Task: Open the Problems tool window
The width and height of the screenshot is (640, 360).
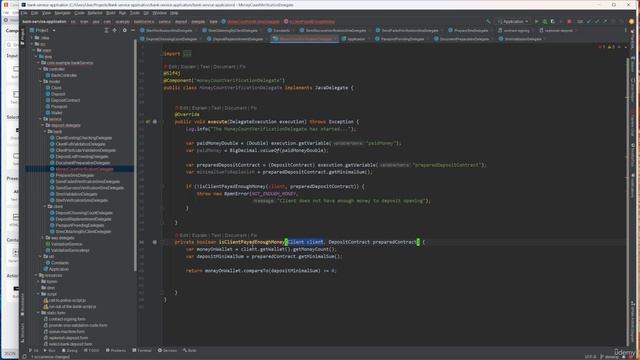Action: pos(116,350)
